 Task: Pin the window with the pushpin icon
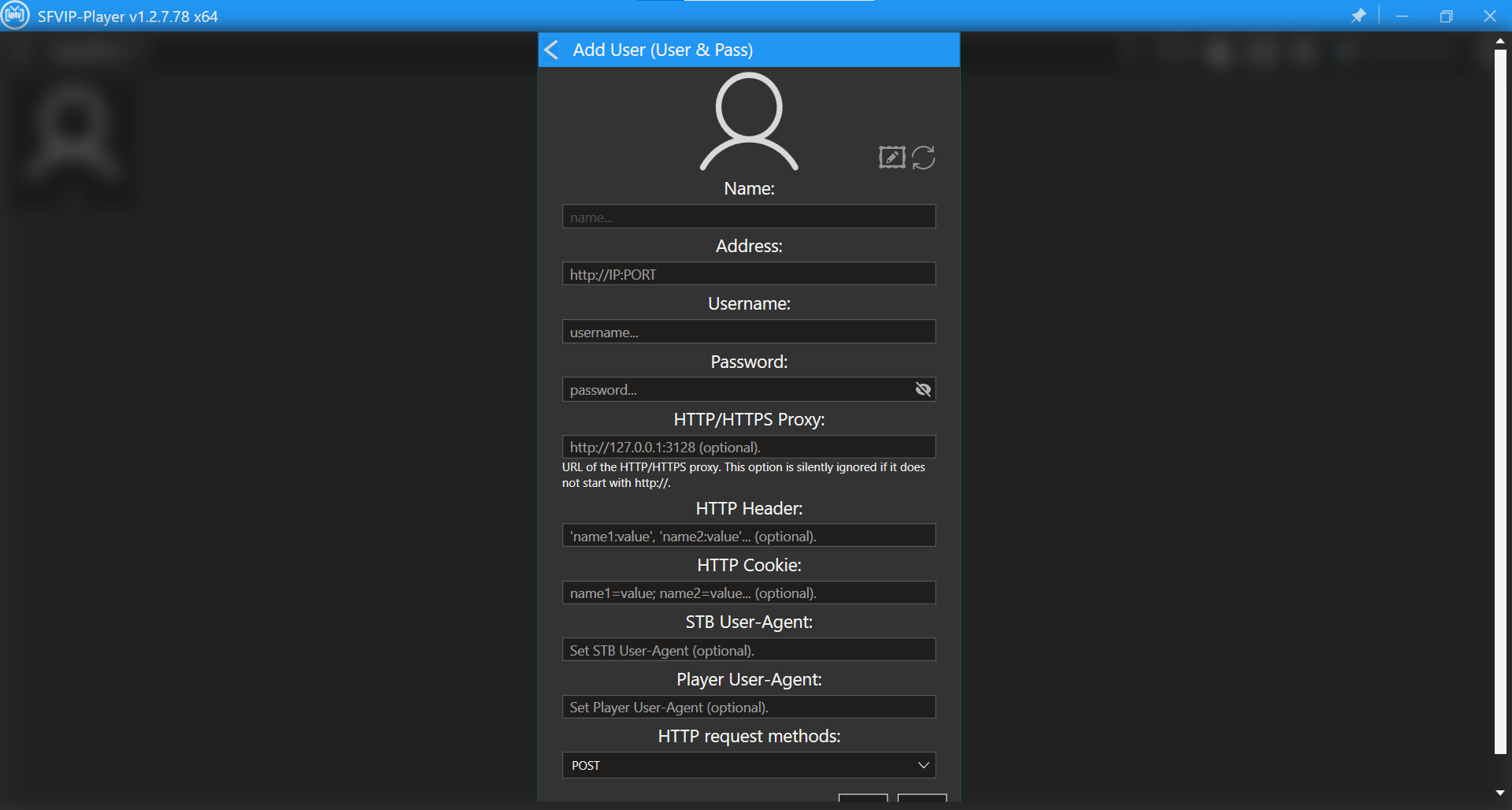tap(1358, 16)
